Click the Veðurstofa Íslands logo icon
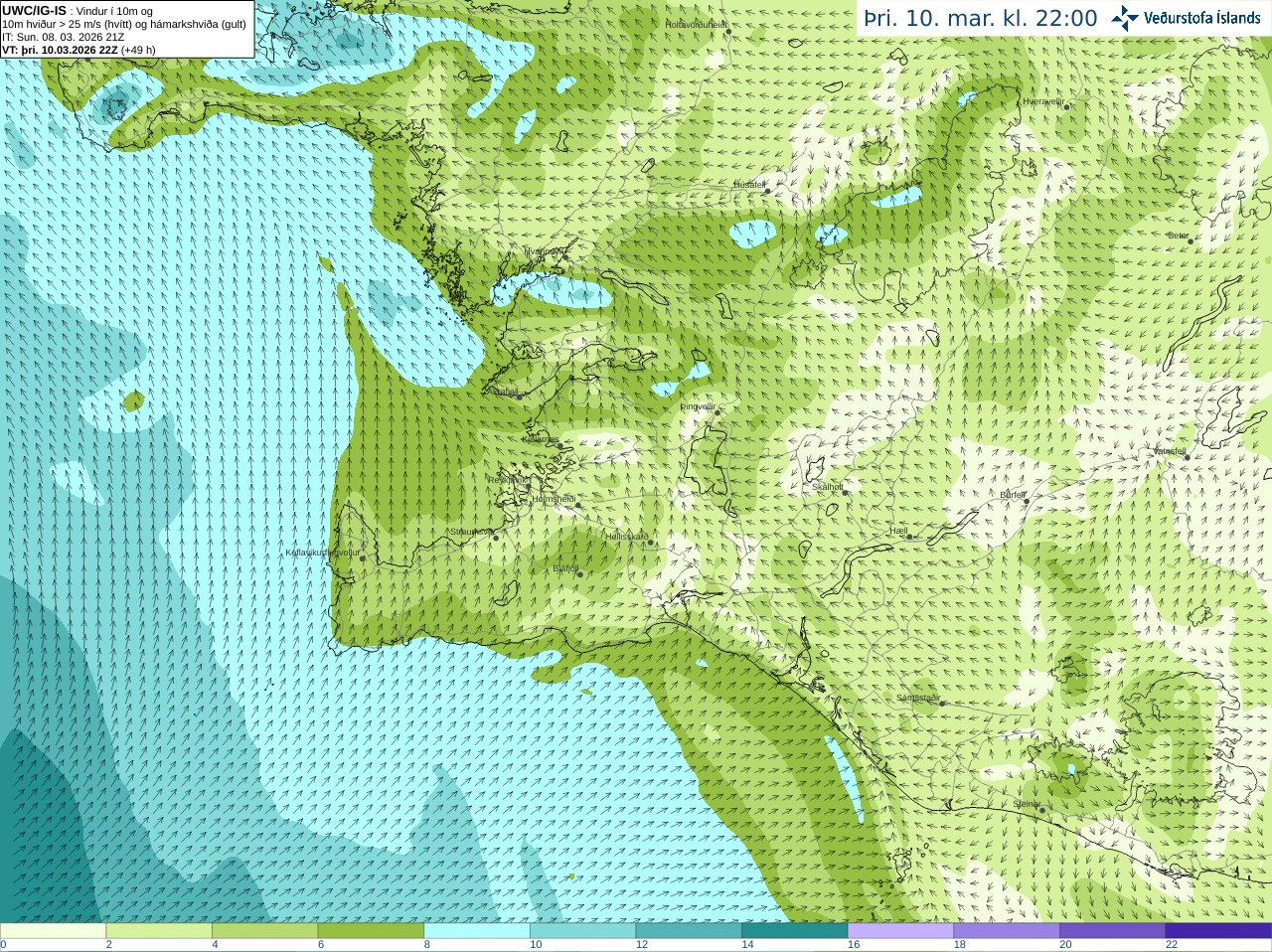This screenshot has height=952, width=1272. coord(1125,18)
